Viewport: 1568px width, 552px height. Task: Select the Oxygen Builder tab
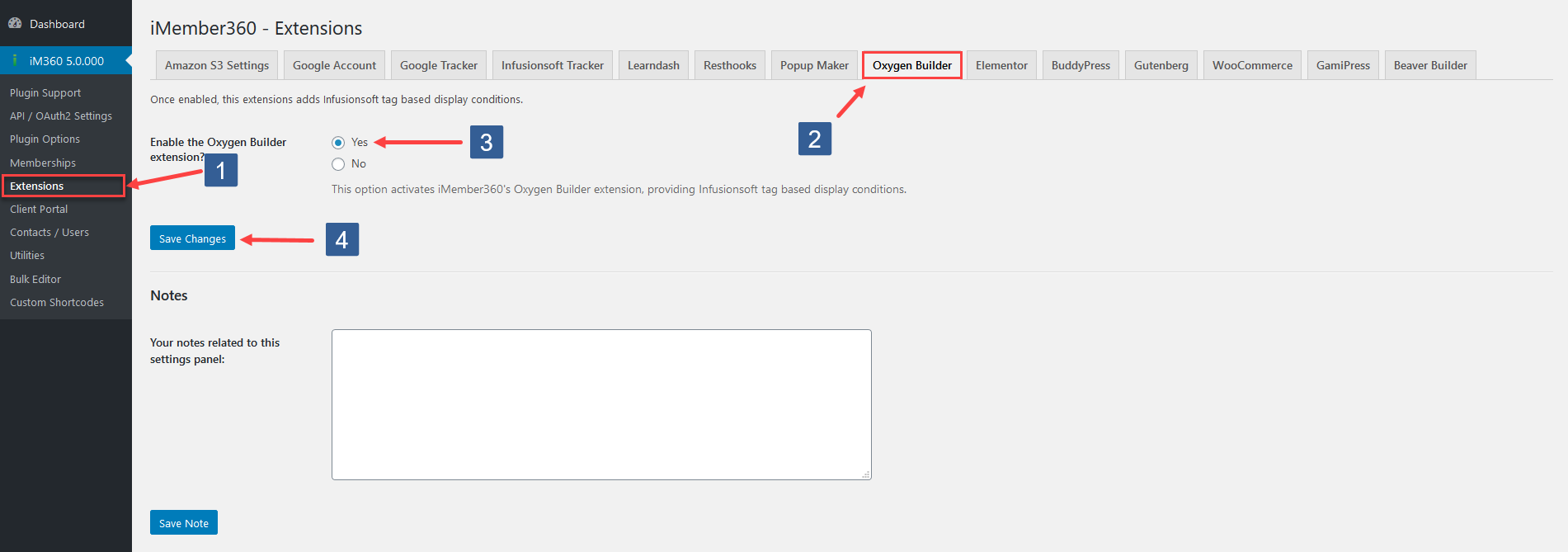(912, 65)
